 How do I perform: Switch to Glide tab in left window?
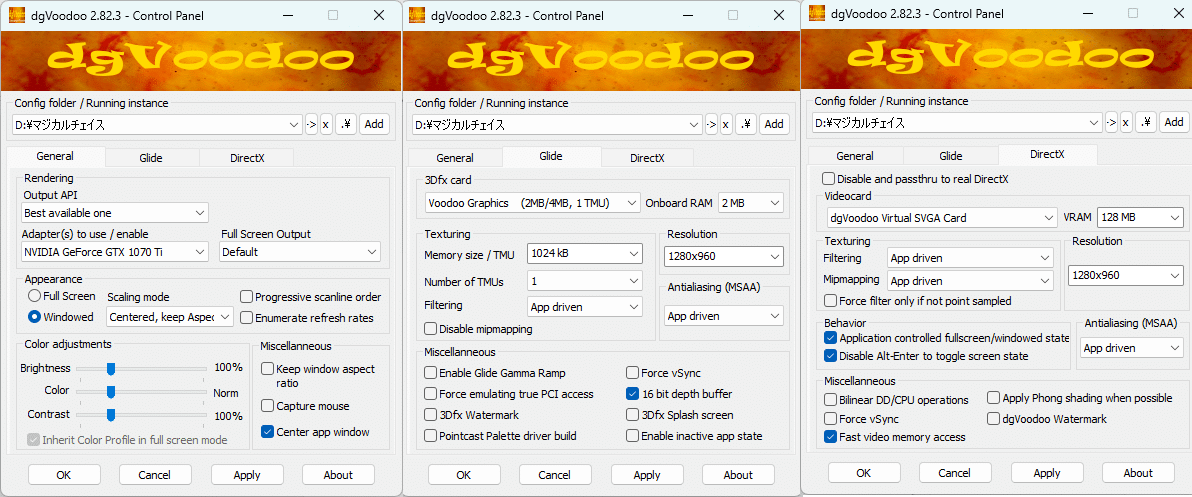151,158
